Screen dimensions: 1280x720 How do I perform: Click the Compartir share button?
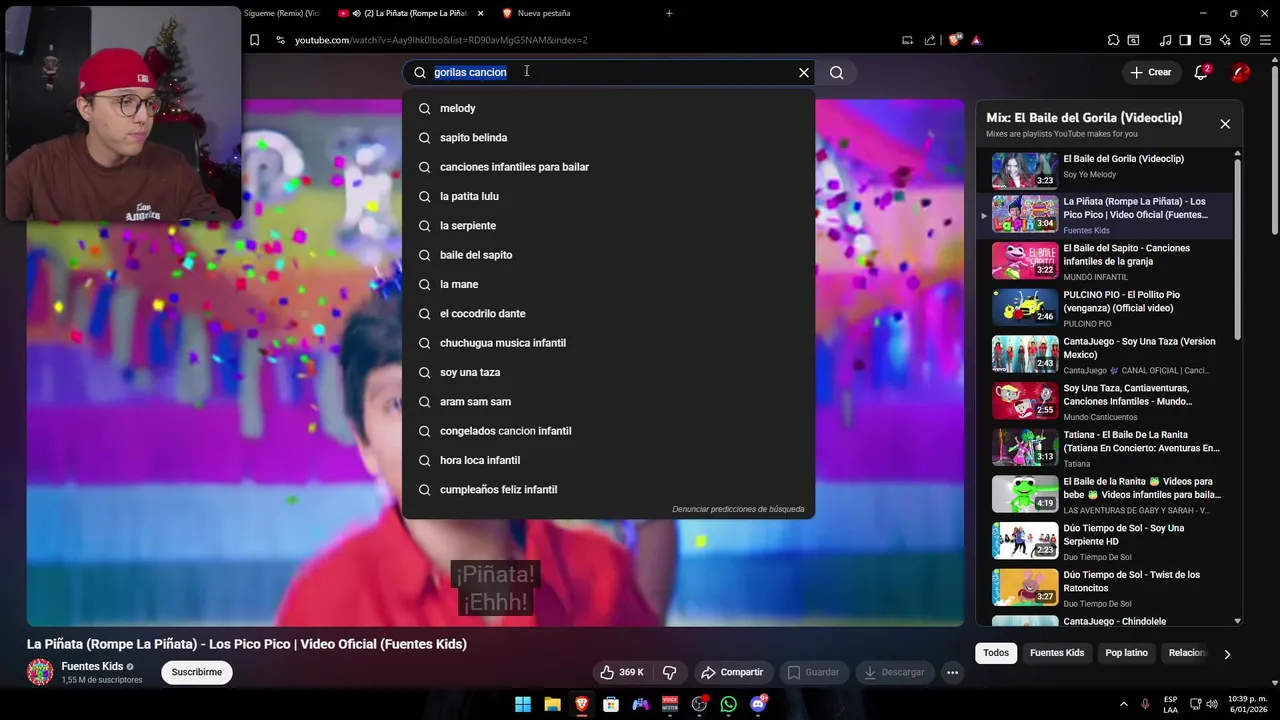[732, 672]
